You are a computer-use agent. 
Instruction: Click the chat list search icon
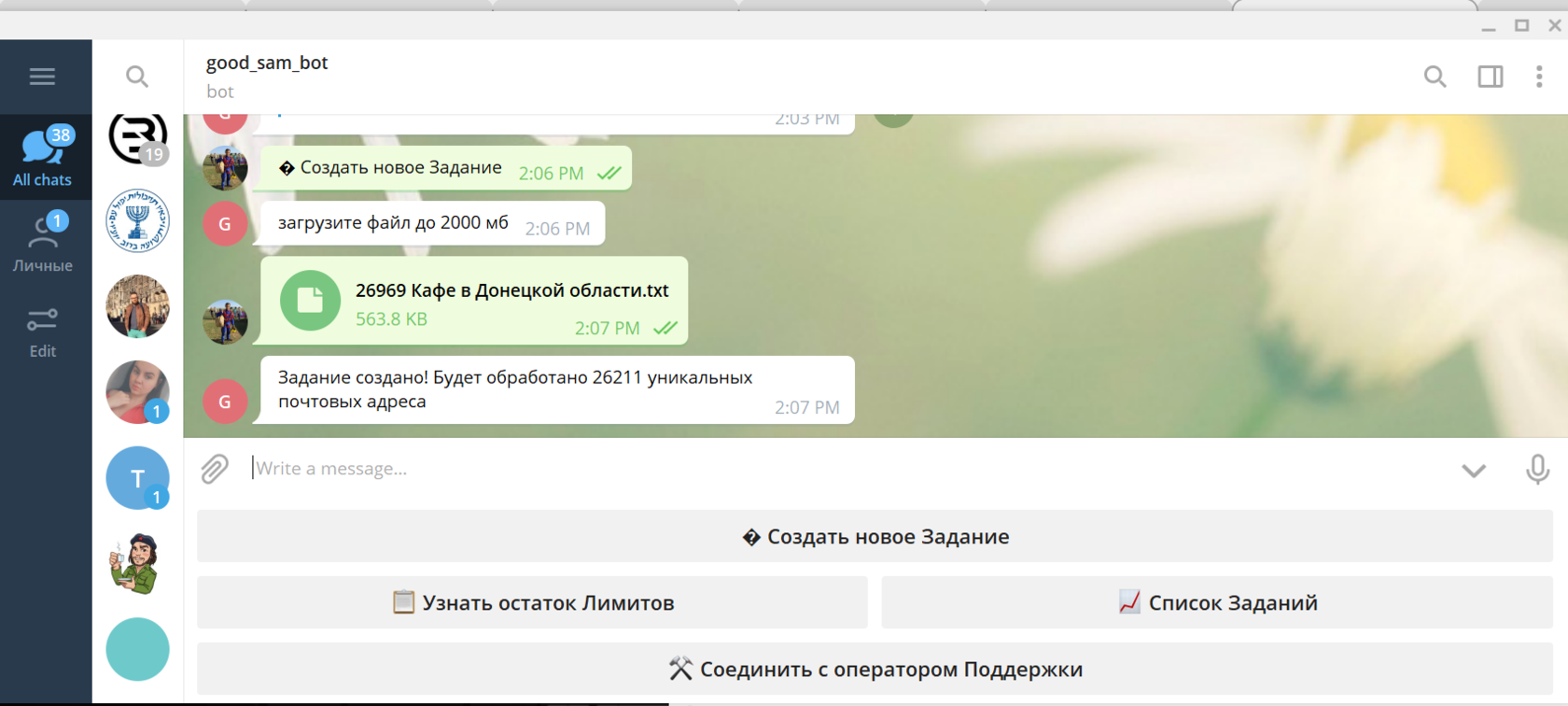tap(137, 77)
